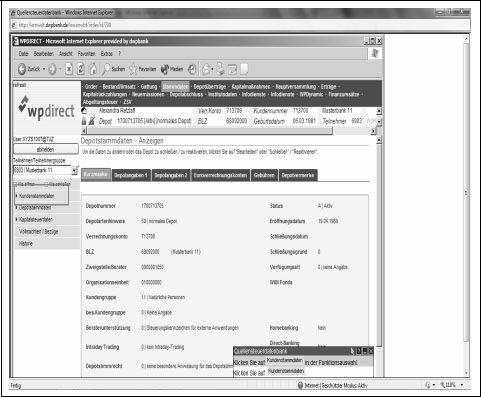This screenshot has width=481, height=397.
Task: Tick the 'Alle öffnen' checkbox
Action: (15, 184)
